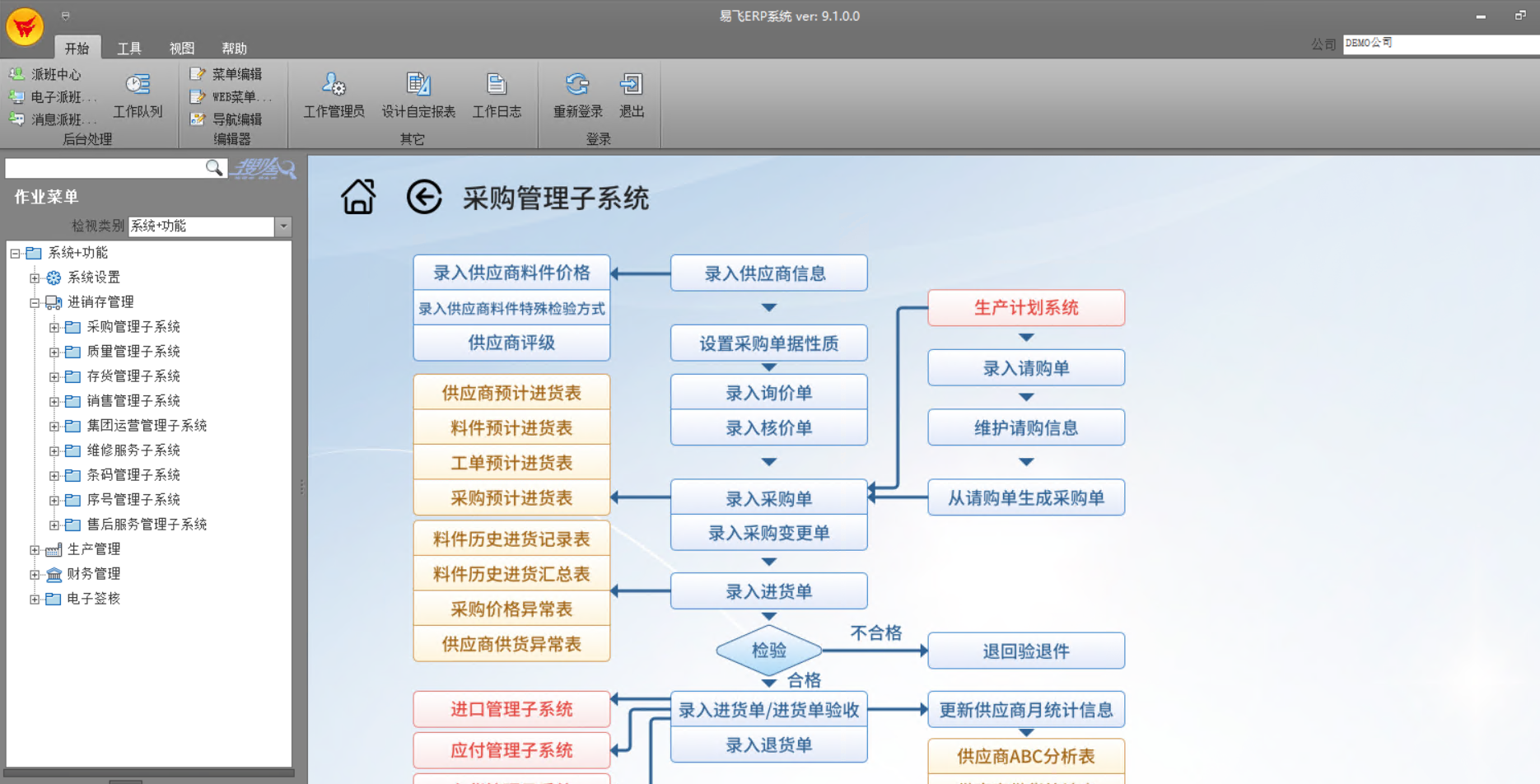Click the 公司 DEMO公司 field

pyautogui.click(x=1441, y=44)
